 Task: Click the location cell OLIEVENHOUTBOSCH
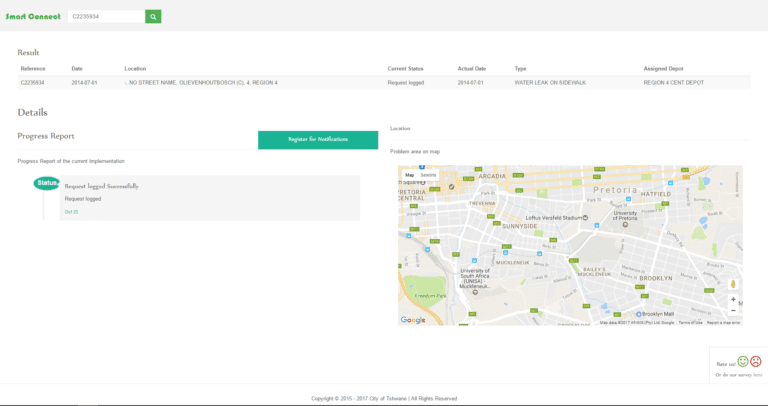[201, 83]
